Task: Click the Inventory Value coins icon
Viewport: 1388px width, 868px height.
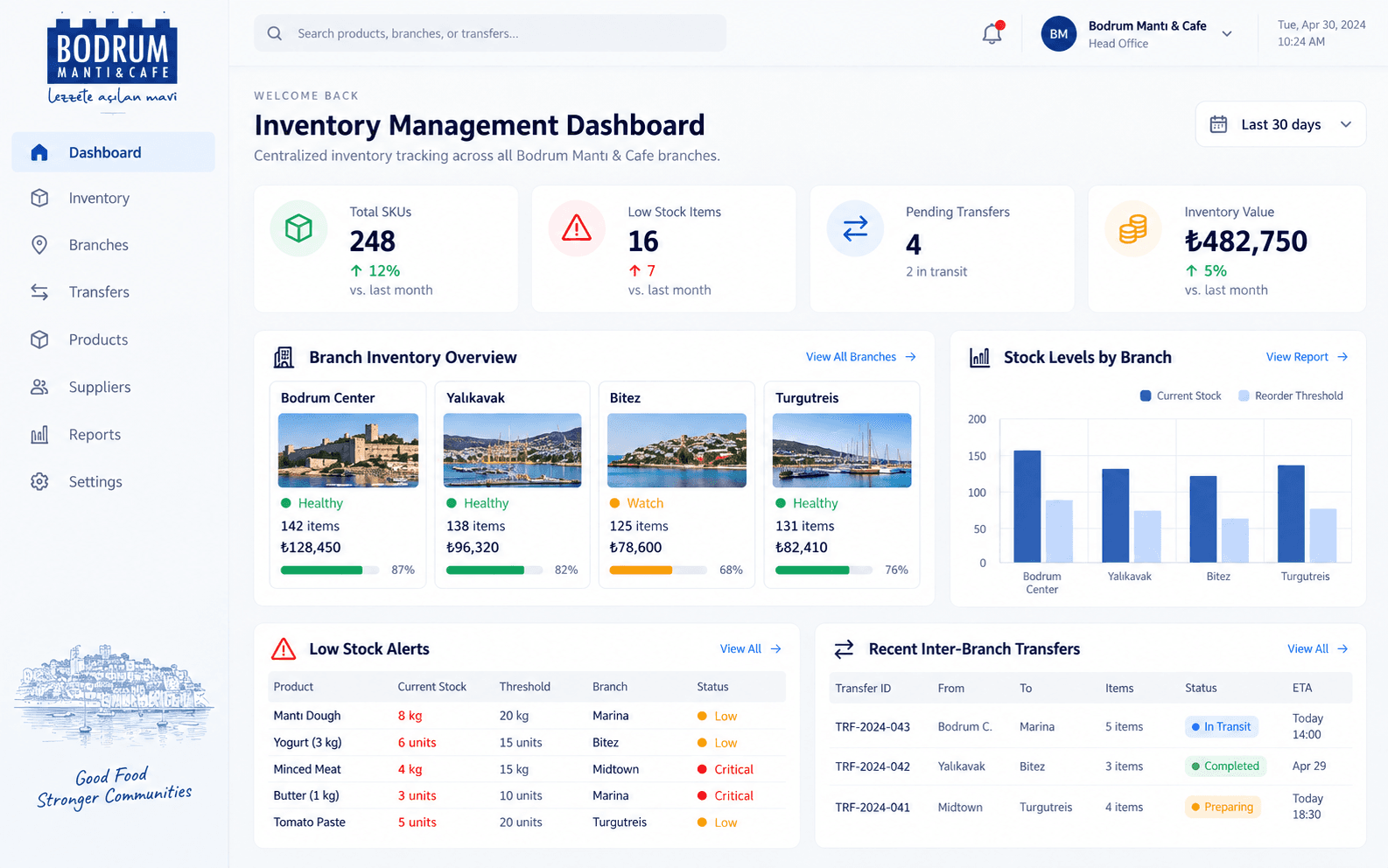Action: 1133,228
